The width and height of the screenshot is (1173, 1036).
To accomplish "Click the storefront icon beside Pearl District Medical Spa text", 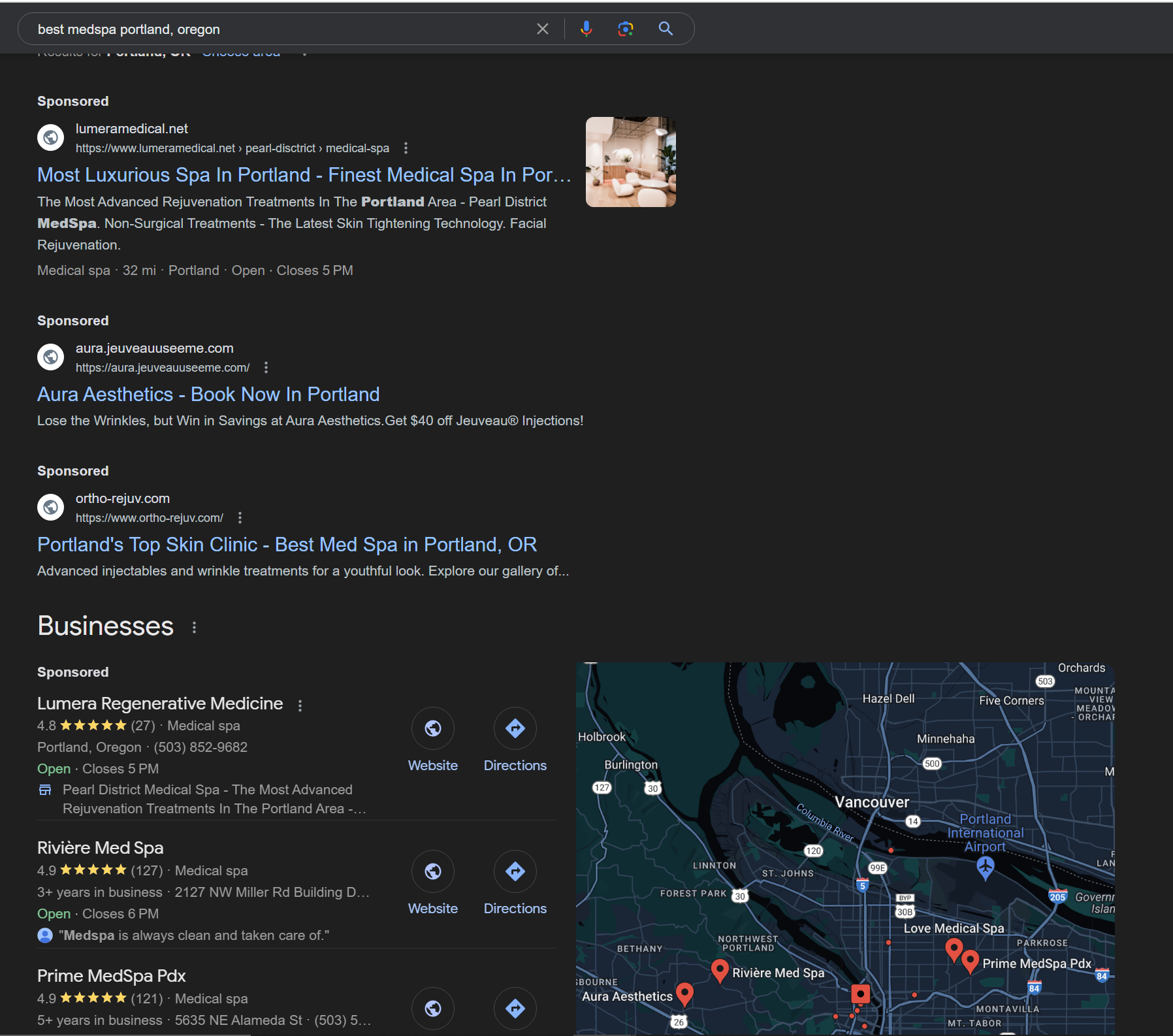I will [45, 790].
